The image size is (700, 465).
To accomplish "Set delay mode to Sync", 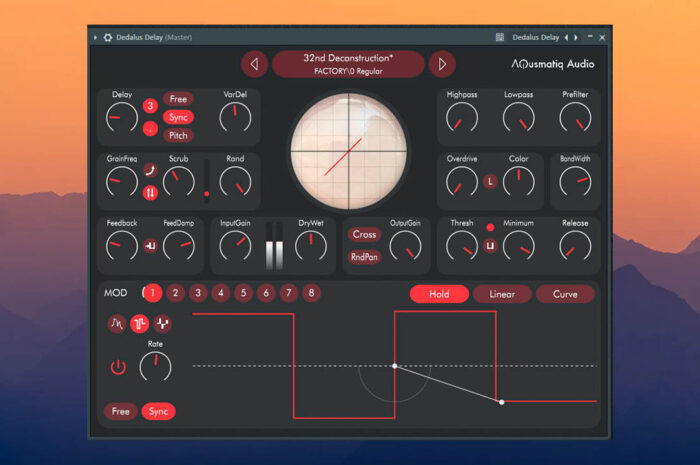I will (178, 117).
